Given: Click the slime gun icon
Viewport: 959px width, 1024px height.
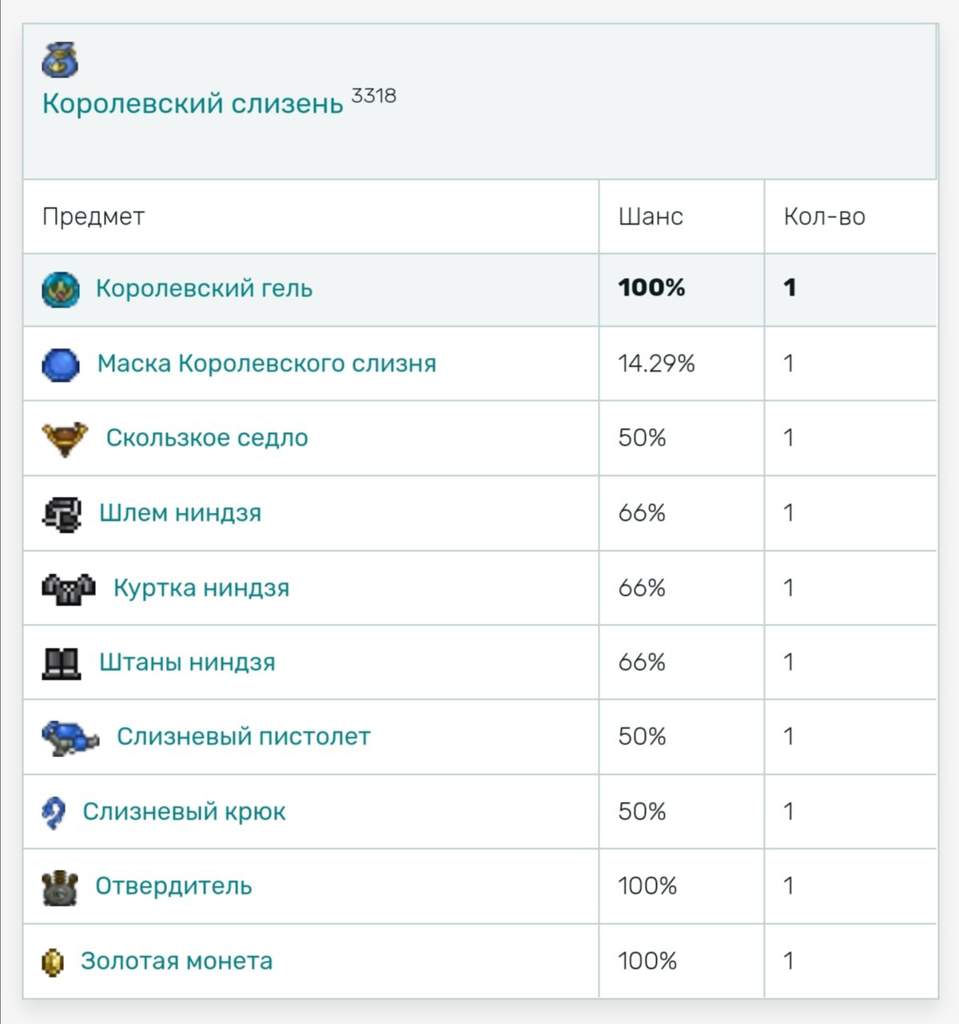Looking at the screenshot, I should (x=71, y=738).
